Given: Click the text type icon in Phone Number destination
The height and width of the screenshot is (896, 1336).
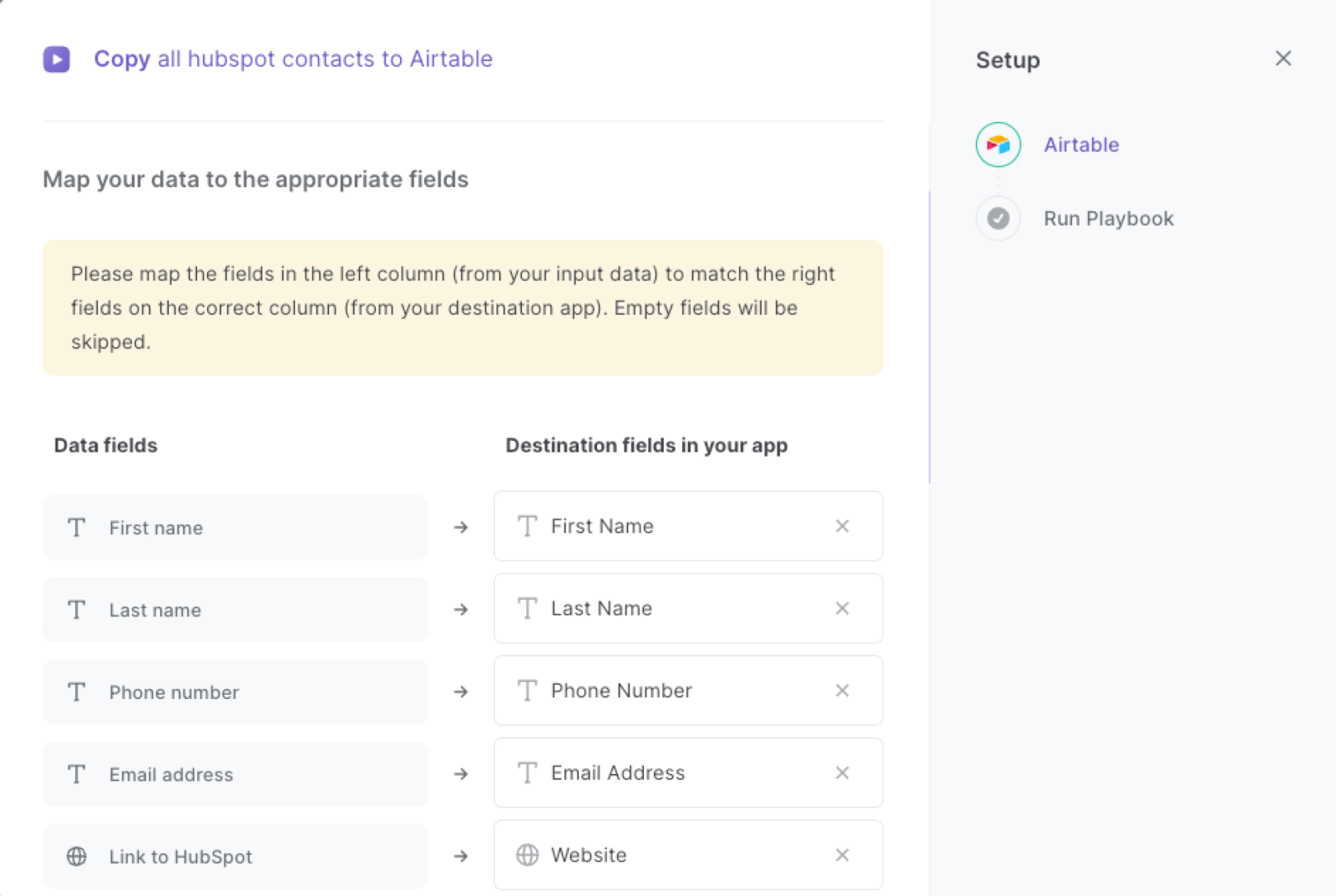Looking at the screenshot, I should [527, 691].
